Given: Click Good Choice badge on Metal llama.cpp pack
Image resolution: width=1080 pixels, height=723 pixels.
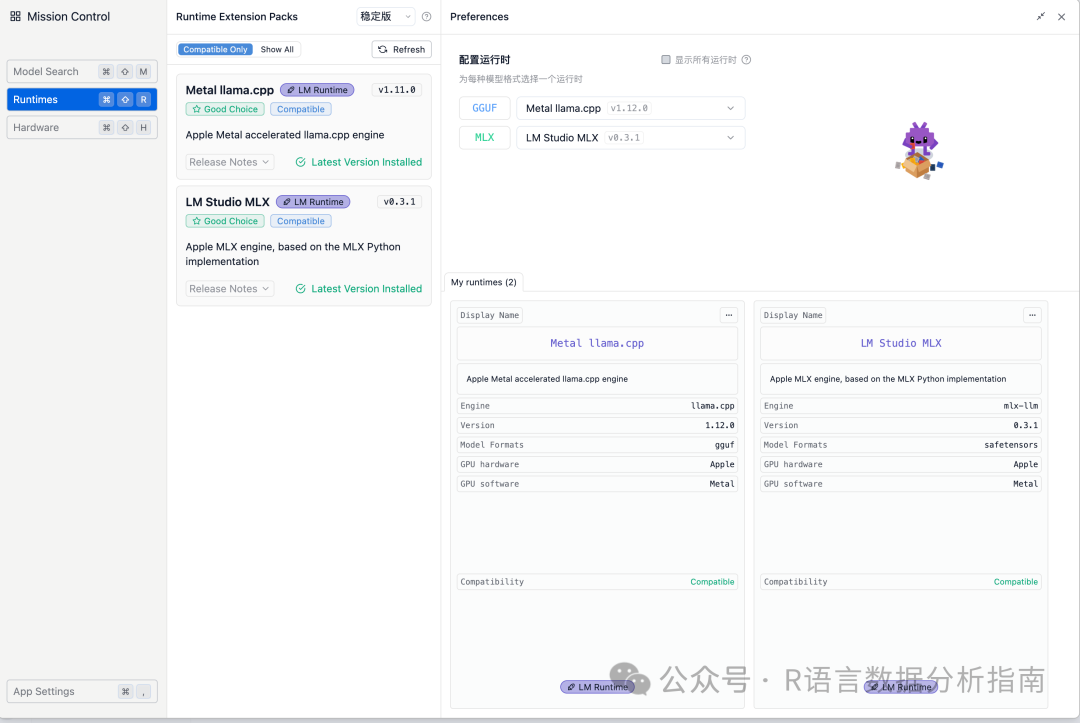Looking at the screenshot, I should point(225,109).
